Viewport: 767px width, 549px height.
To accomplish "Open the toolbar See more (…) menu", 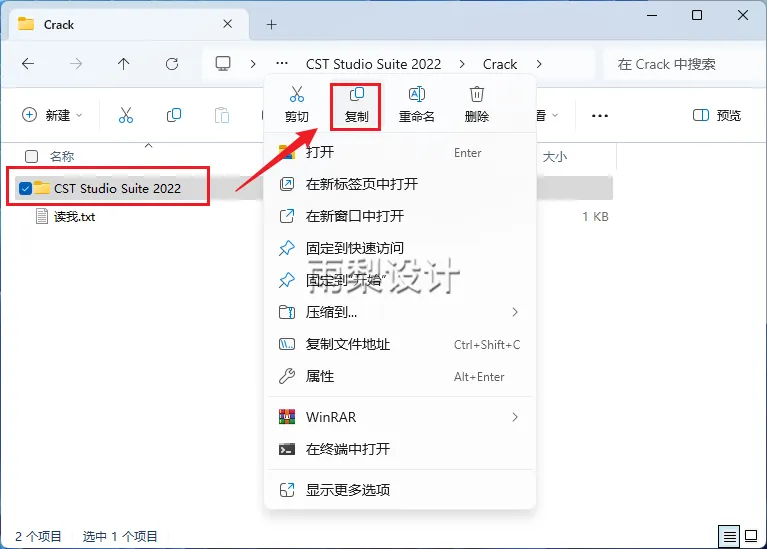I will point(600,115).
